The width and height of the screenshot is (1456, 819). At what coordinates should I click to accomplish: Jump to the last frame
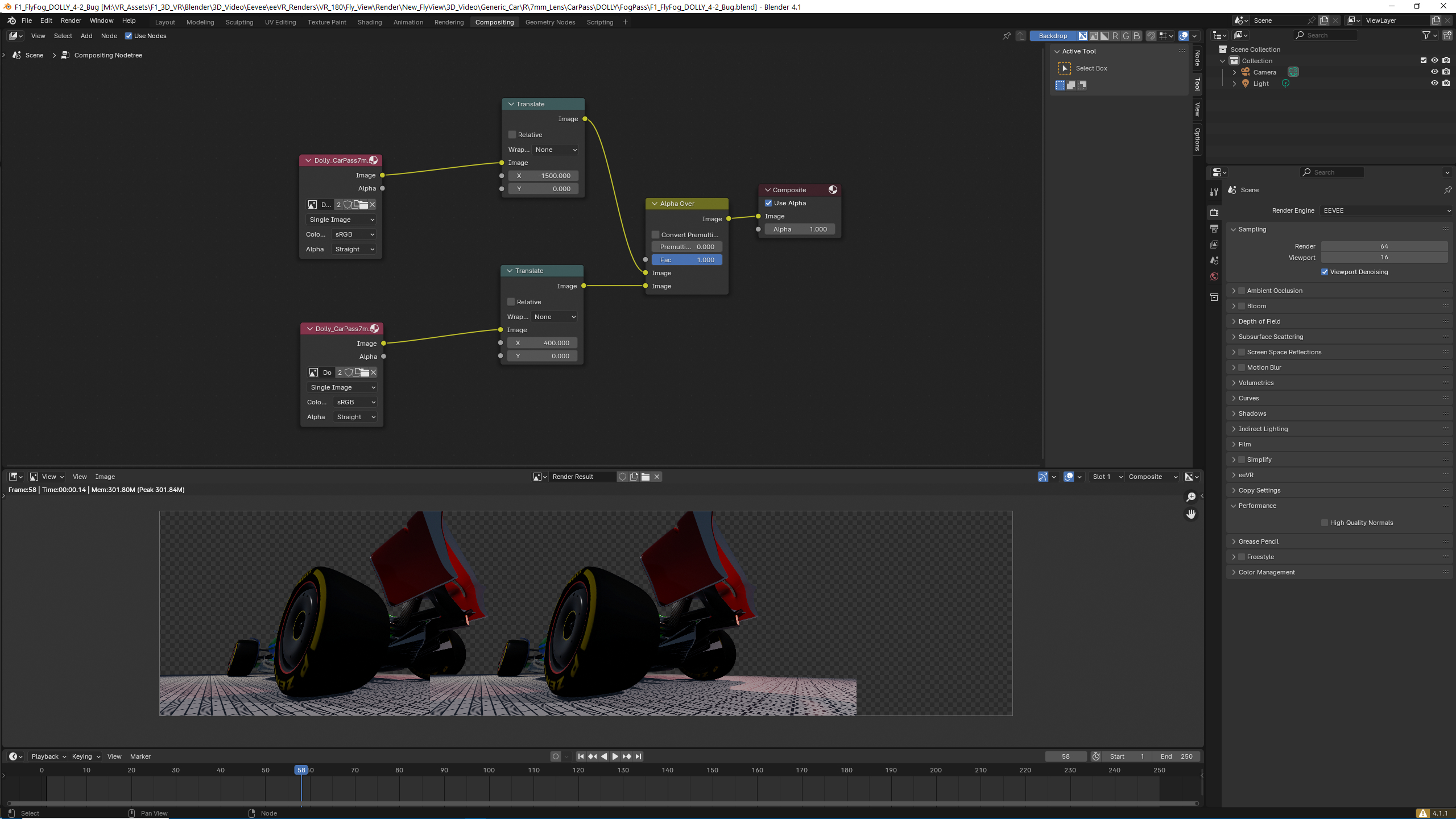(x=639, y=756)
